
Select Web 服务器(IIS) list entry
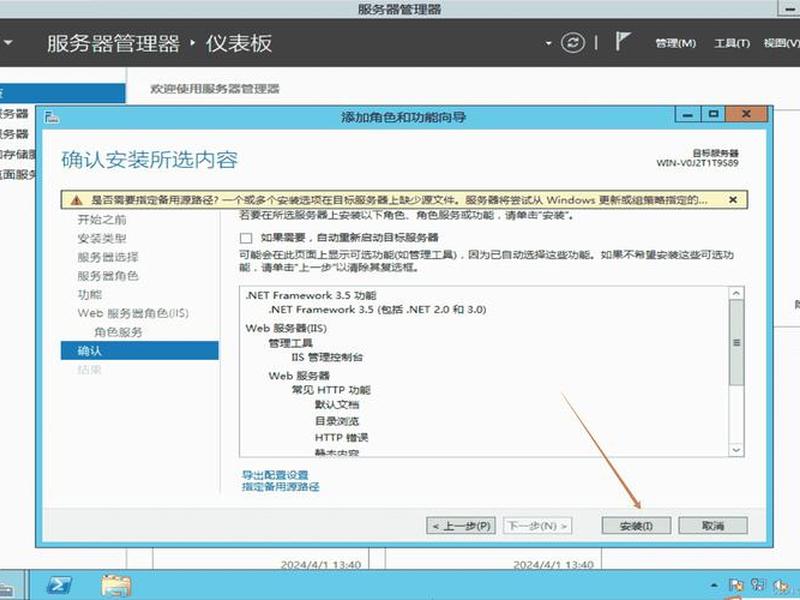pos(286,328)
